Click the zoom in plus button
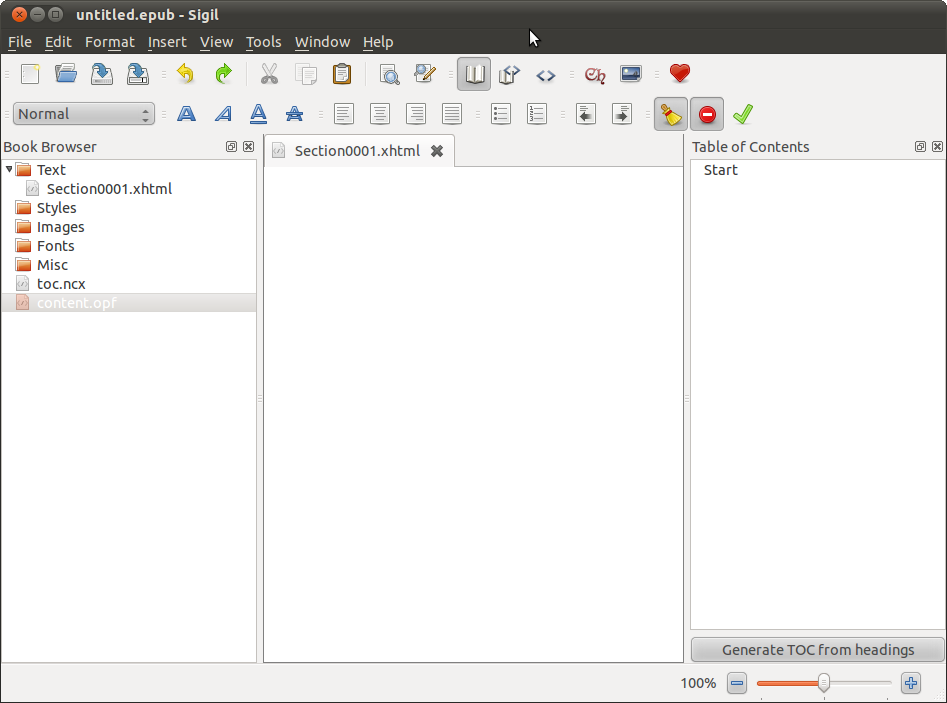Image resolution: width=947 pixels, height=703 pixels. (x=910, y=683)
